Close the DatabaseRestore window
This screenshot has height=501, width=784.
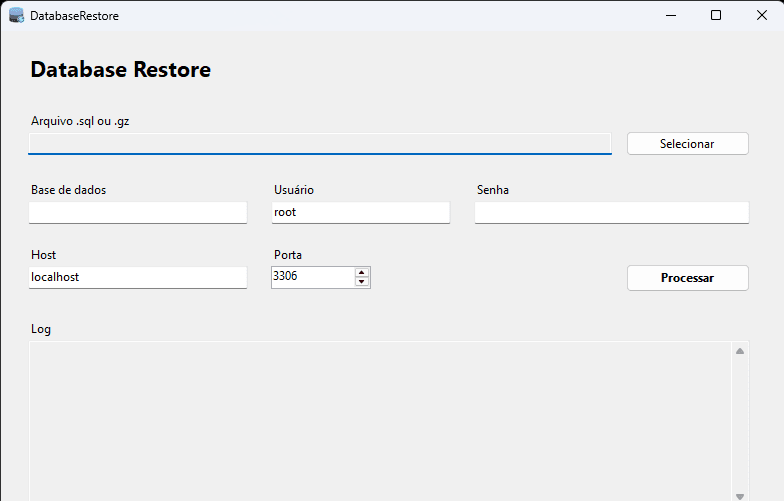pos(762,16)
